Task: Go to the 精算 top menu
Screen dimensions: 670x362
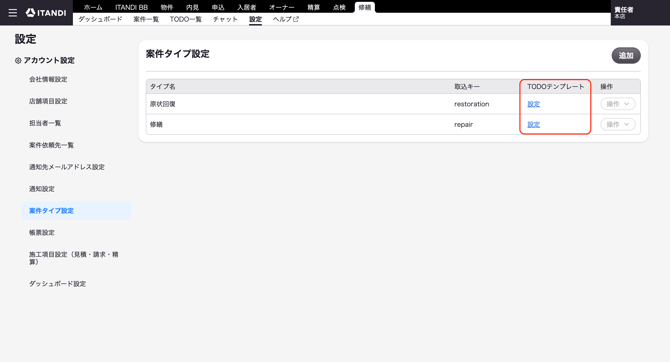Action: tap(314, 7)
